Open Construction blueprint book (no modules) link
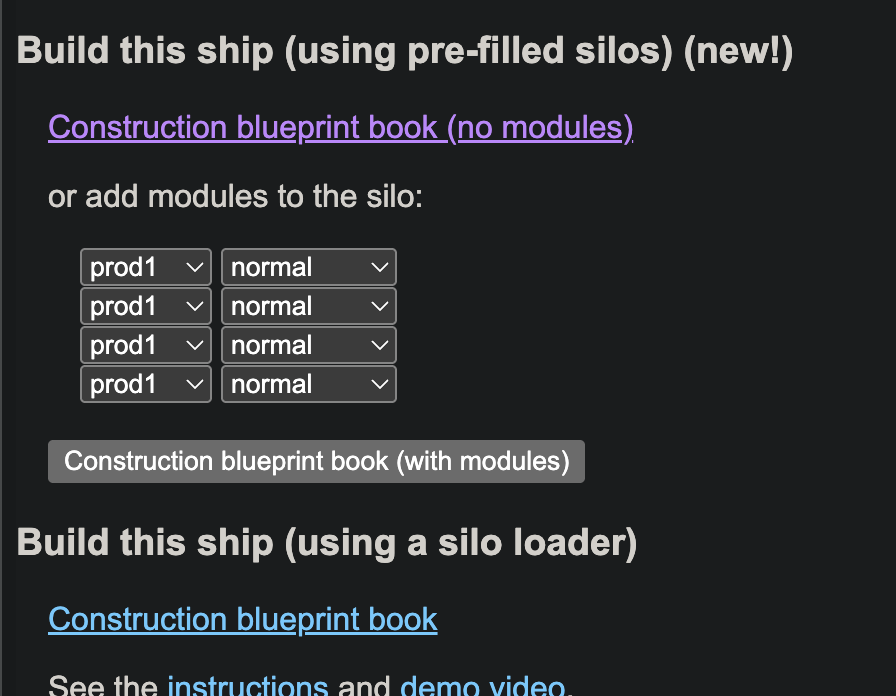Screen dimensions: 896x696 341,127
